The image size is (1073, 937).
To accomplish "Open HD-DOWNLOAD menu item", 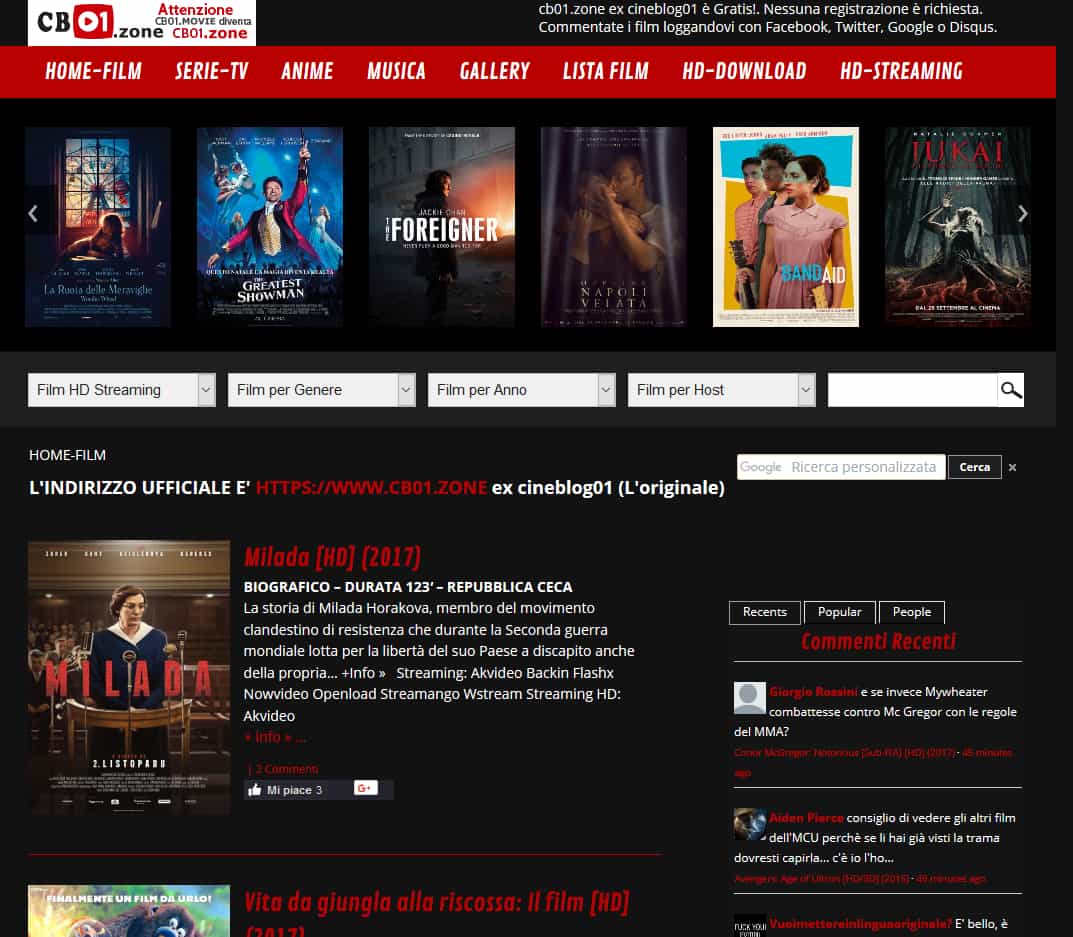I will coord(744,71).
